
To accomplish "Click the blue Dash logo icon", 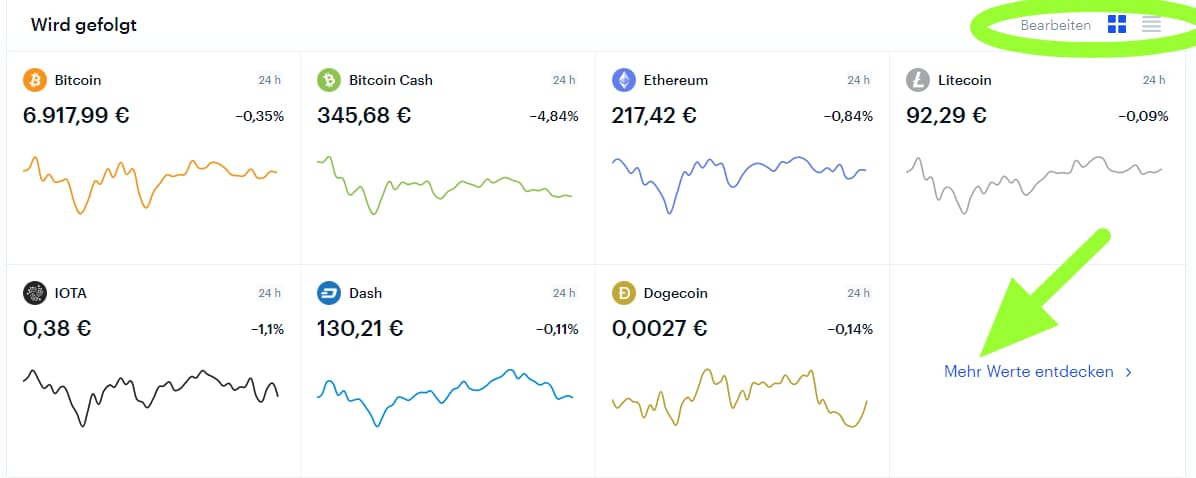I will point(329,293).
